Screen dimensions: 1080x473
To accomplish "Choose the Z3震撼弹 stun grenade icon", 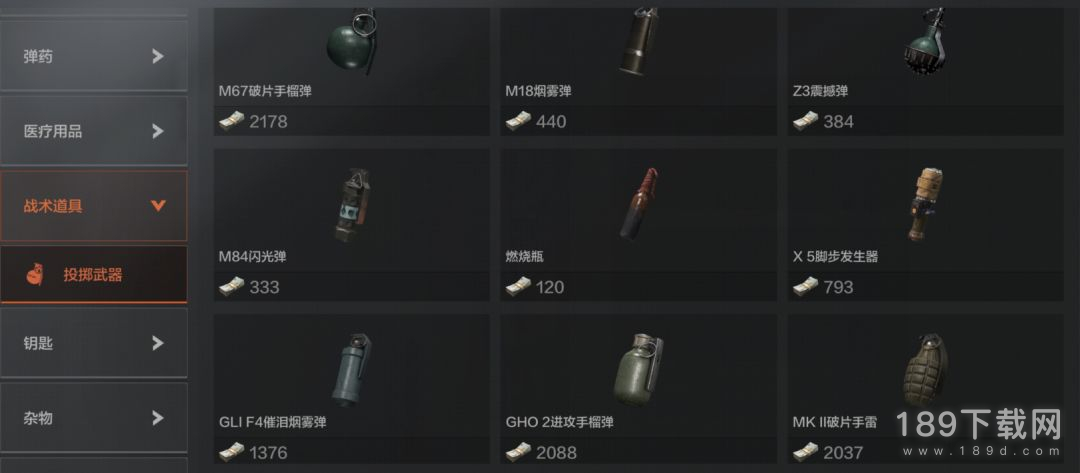I will point(925,40).
